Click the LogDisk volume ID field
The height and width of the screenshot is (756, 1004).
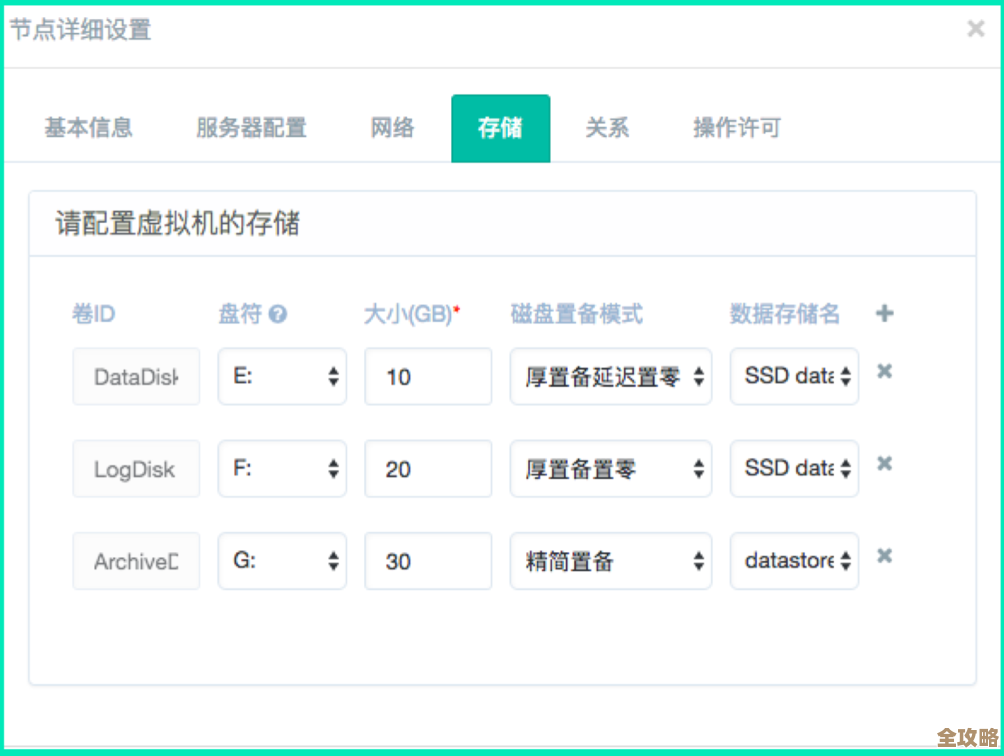[136, 468]
